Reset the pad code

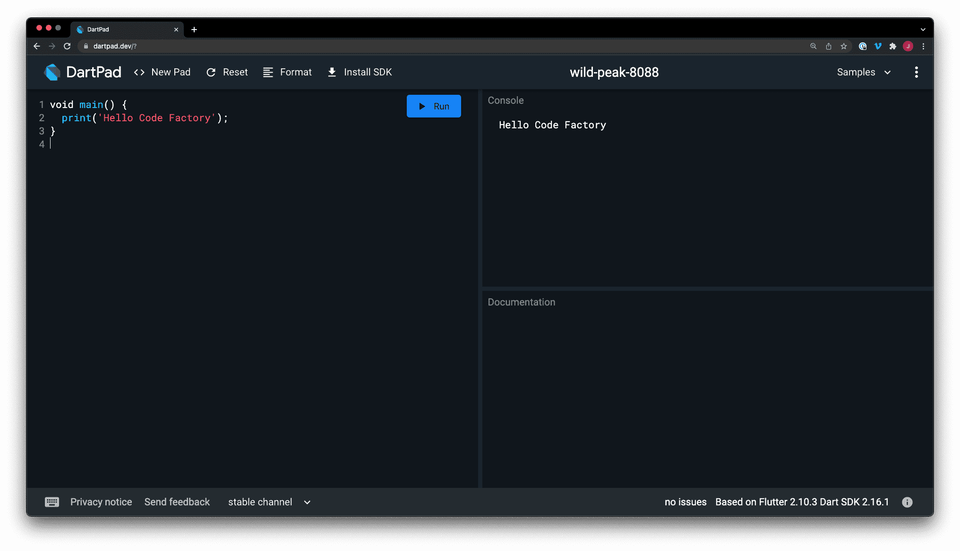(x=227, y=72)
